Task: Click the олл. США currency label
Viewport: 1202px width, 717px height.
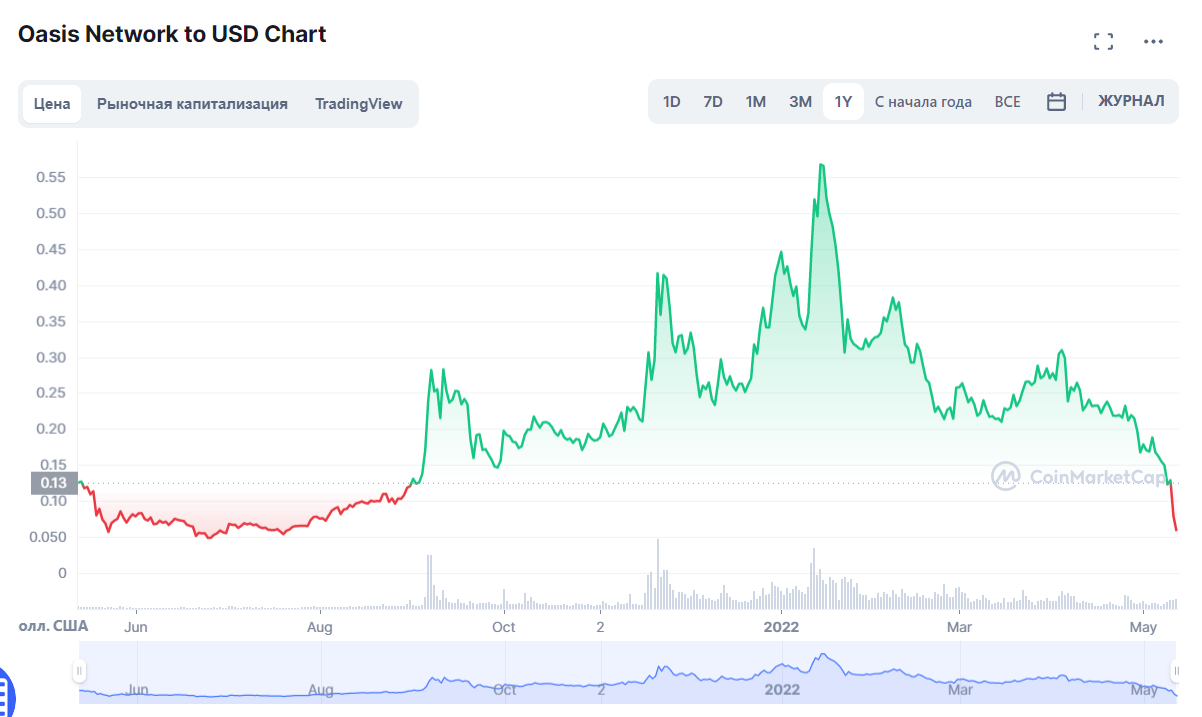Action: coord(54,626)
